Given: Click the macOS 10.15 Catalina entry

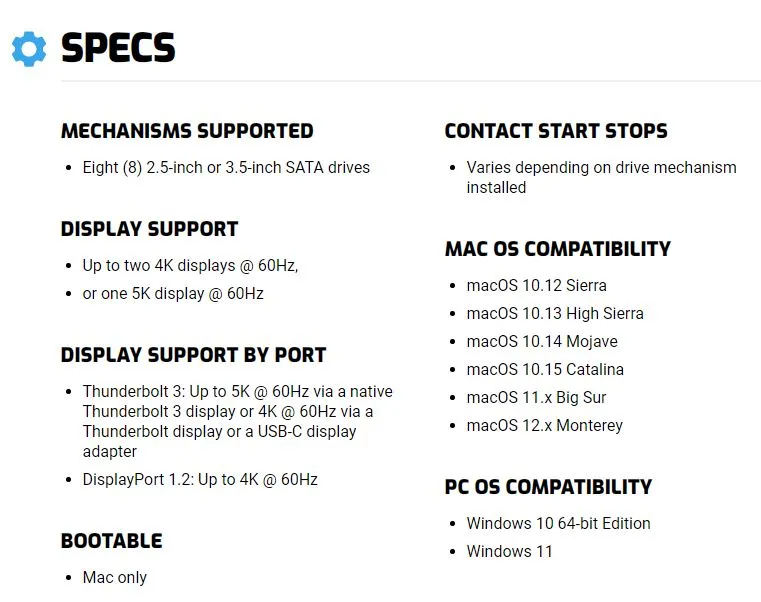Looking at the screenshot, I should coord(545,369).
